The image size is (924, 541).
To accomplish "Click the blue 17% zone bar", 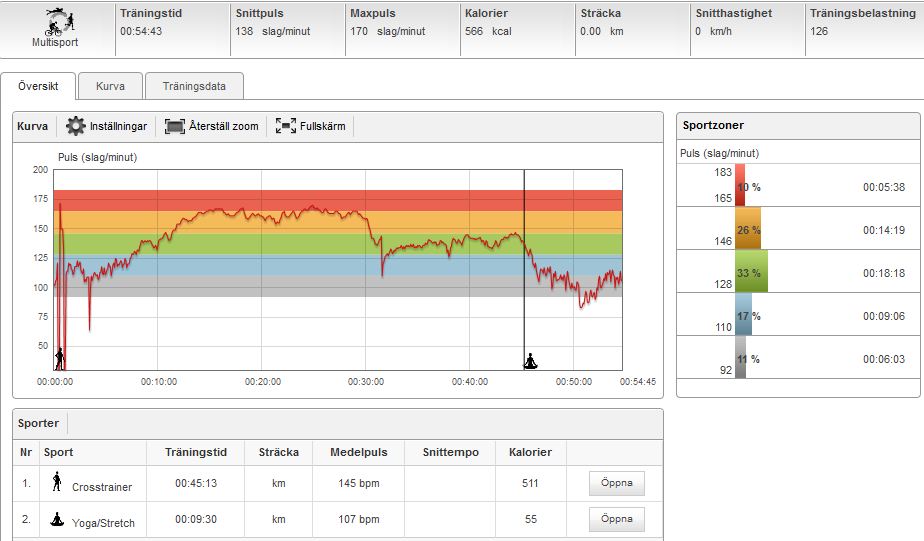I will point(743,315).
